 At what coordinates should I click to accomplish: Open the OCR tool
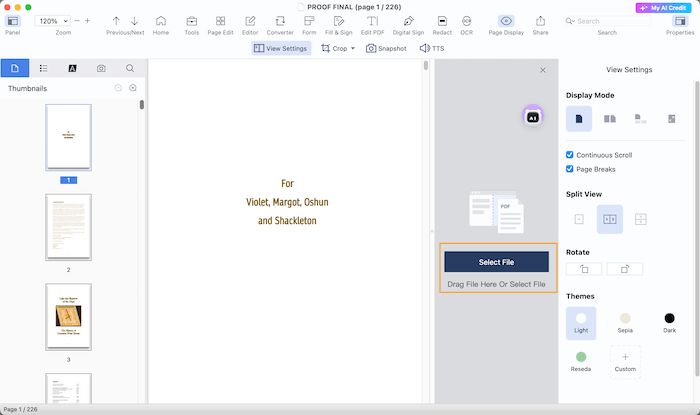pos(466,21)
